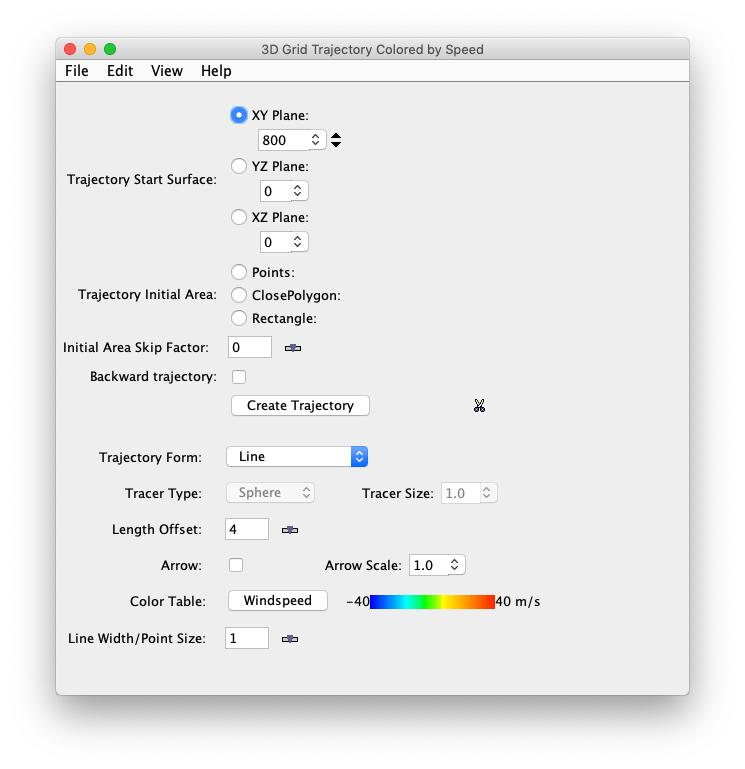Select the YZ Plane radio button
This screenshot has height=769, width=745.
[x=239, y=166]
